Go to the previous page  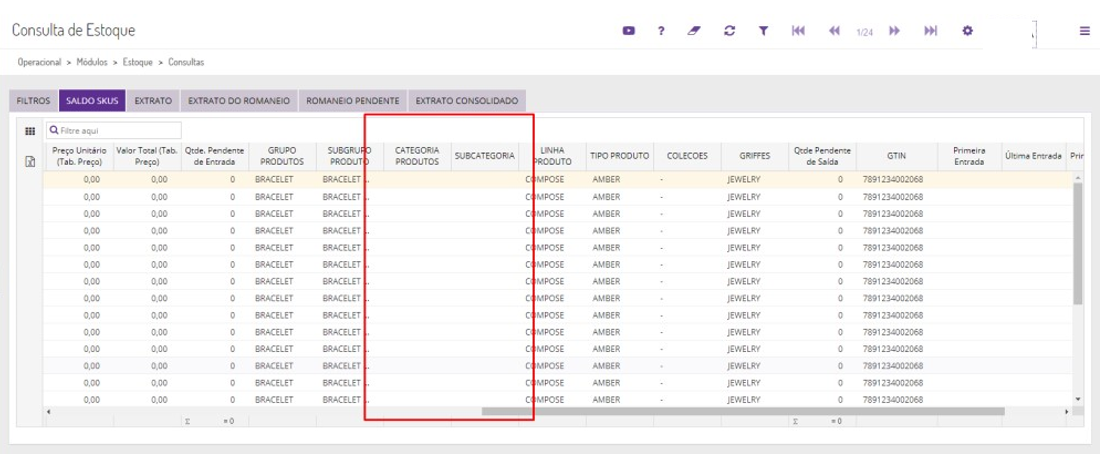point(834,31)
